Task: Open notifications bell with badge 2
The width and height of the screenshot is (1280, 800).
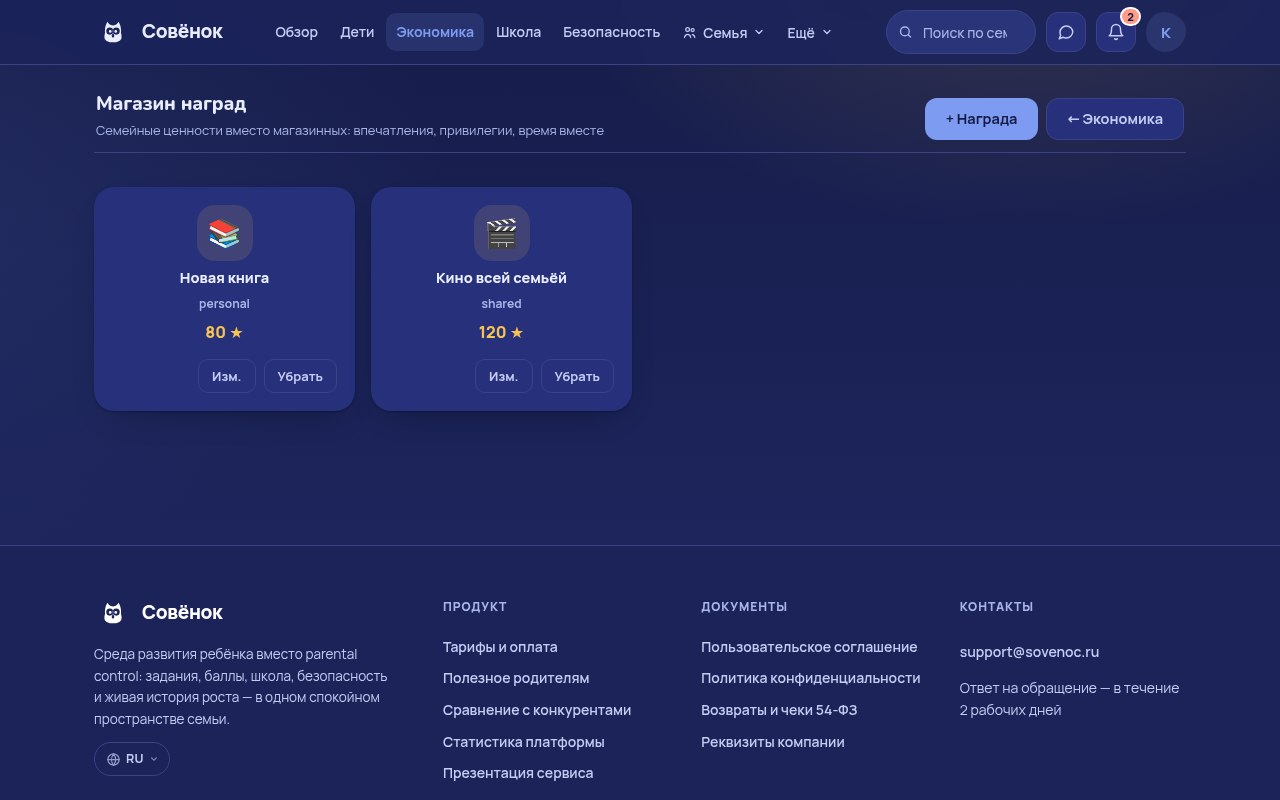Action: [x=1116, y=32]
